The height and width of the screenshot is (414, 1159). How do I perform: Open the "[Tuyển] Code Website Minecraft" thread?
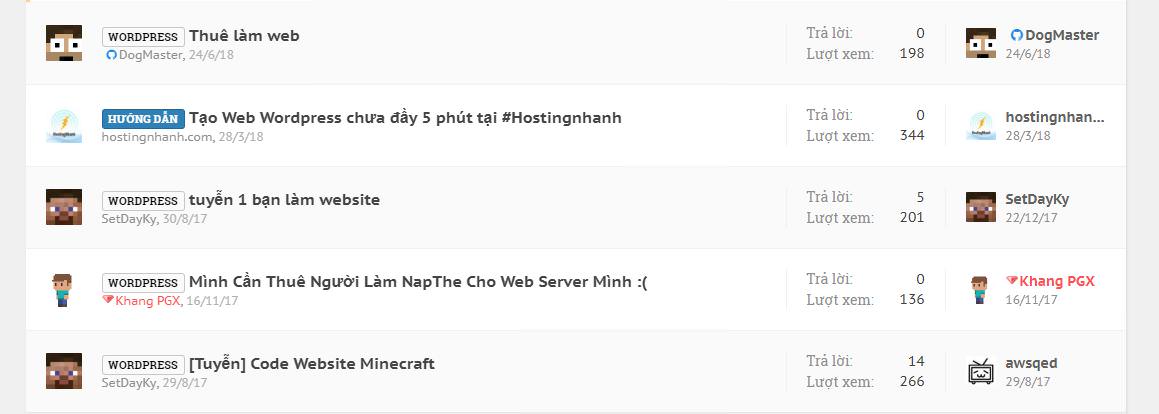[x=311, y=364]
